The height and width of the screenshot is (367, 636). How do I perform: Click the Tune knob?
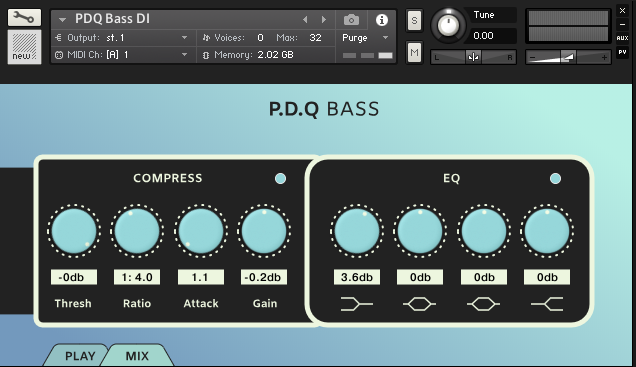click(x=448, y=26)
